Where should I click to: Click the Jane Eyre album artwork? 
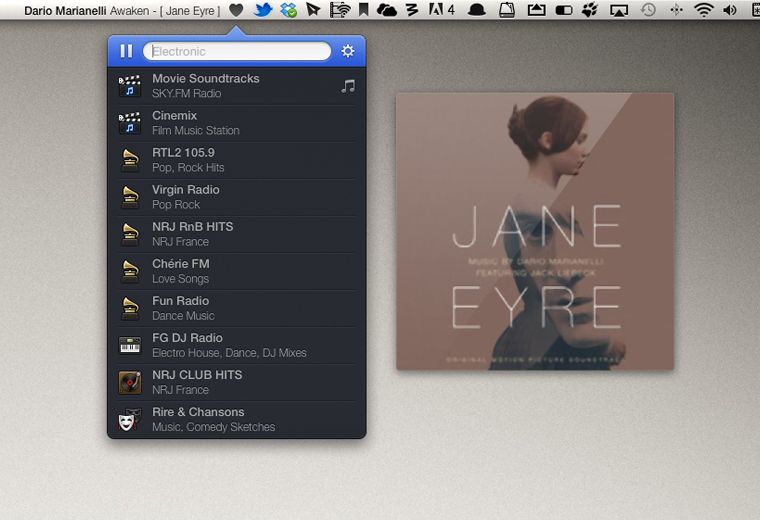pos(535,232)
